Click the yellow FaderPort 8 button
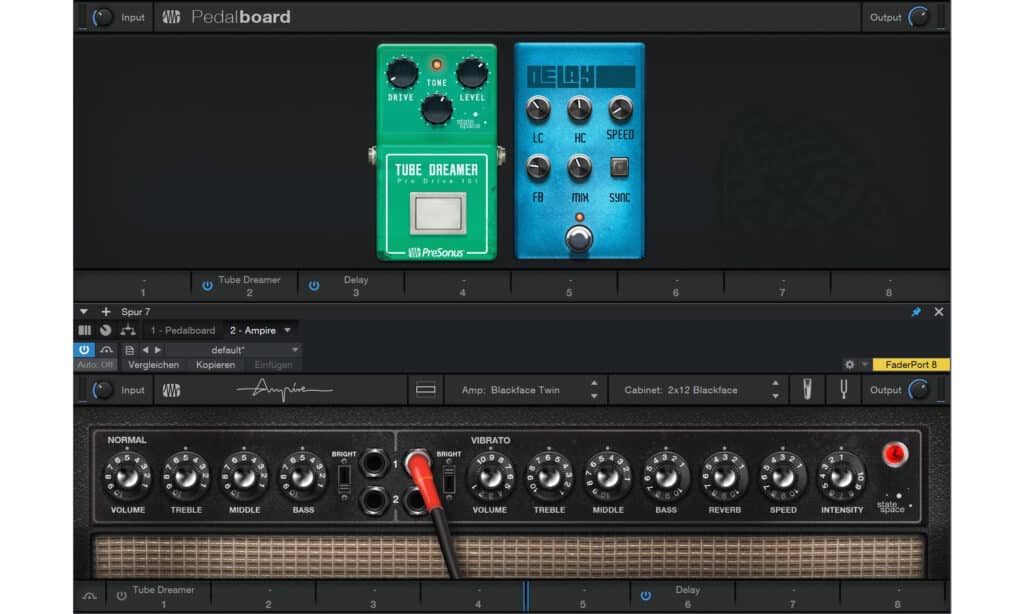Screen dimensions: 1024x614 911,364
